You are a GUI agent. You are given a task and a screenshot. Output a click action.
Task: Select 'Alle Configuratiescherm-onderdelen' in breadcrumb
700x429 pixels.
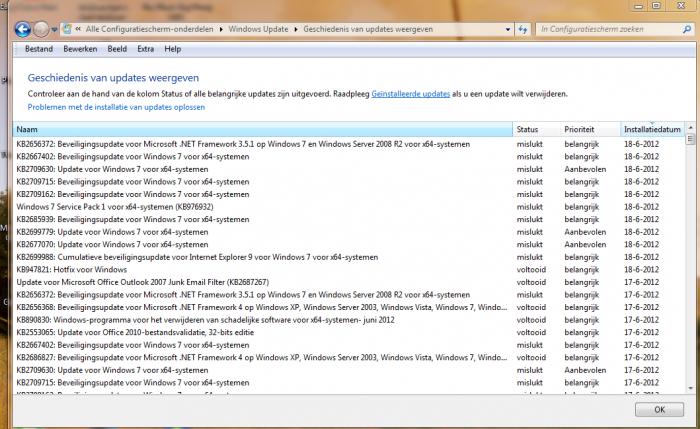pyautogui.click(x=150, y=29)
